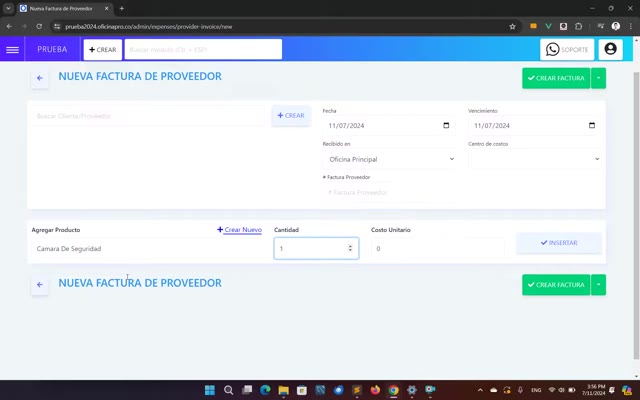Click the INSERTAR button
Screen dimensions: 640x400
click(x=559, y=243)
